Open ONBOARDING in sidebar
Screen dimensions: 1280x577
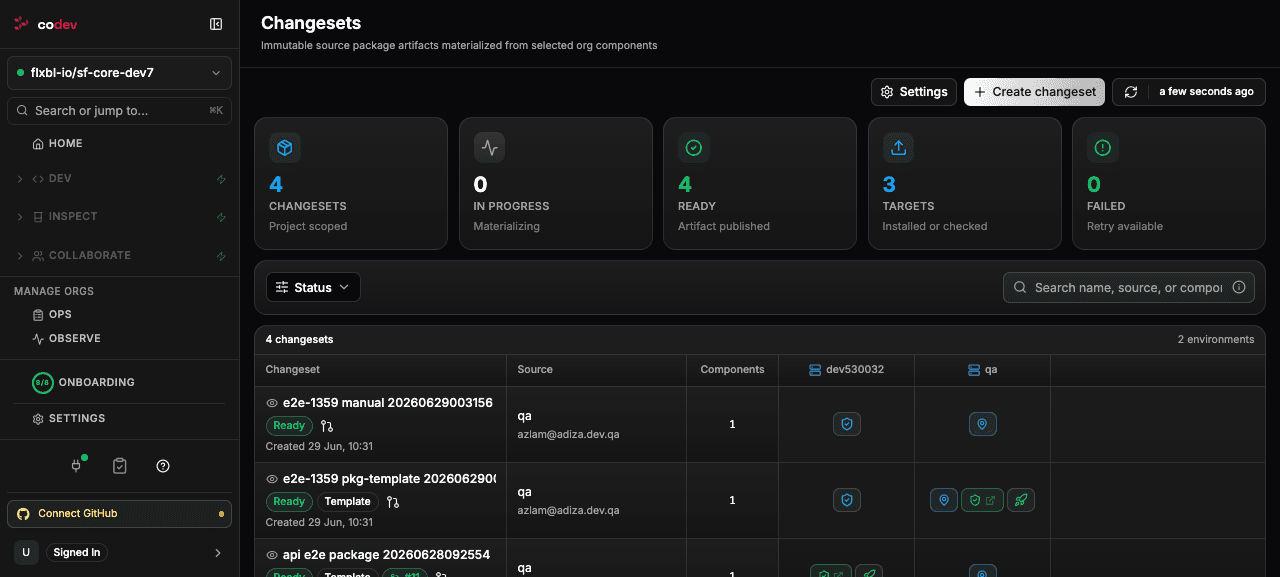(x=84, y=382)
